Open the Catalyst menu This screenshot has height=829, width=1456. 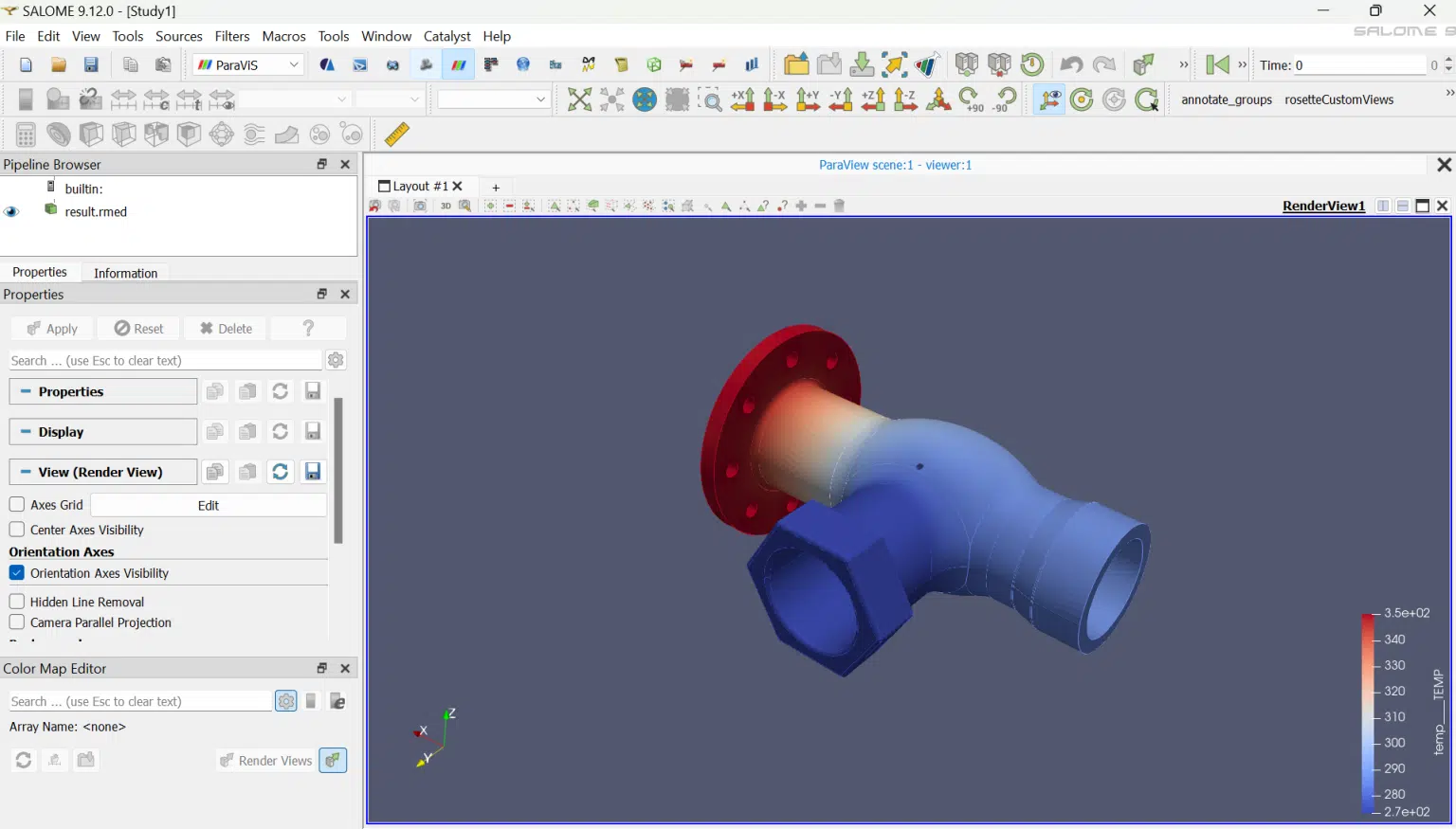(x=446, y=36)
